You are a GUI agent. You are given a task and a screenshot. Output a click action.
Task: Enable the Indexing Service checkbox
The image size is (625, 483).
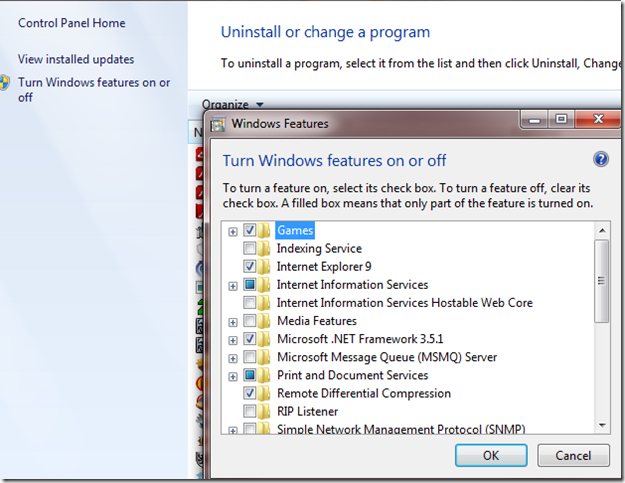point(250,248)
